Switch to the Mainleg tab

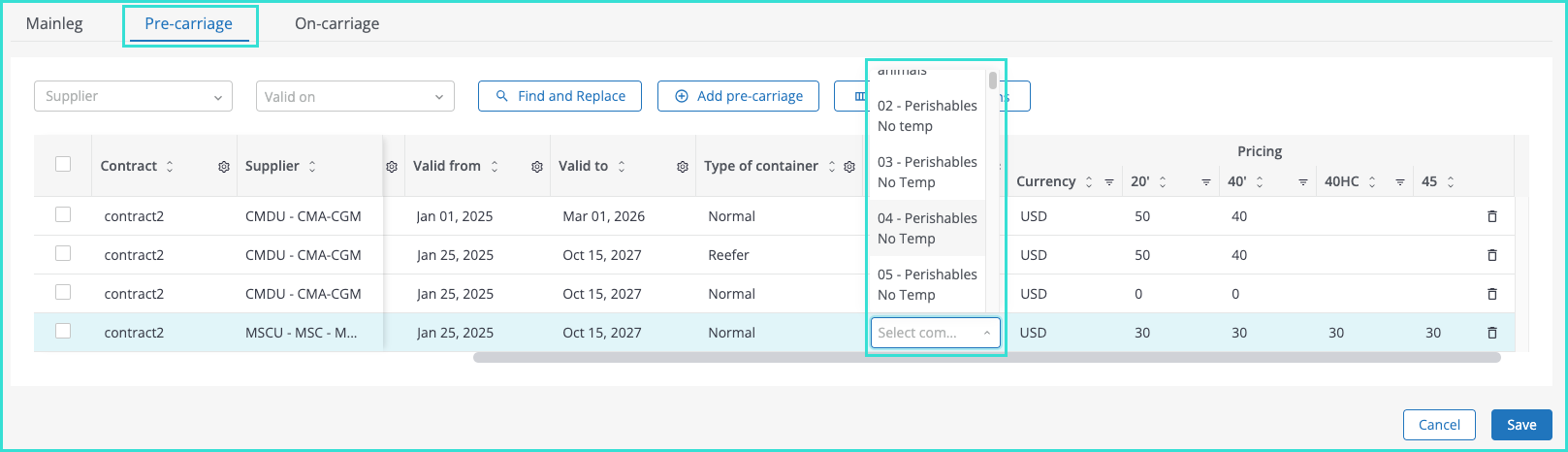click(54, 23)
